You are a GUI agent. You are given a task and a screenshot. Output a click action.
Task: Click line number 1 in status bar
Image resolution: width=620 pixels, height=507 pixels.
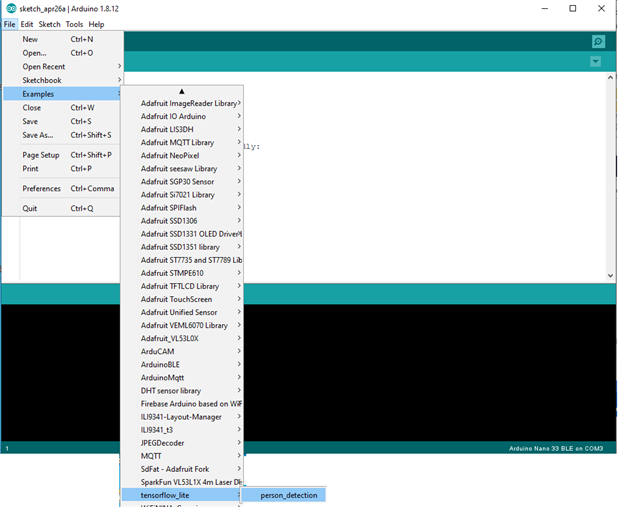pyautogui.click(x=7, y=448)
